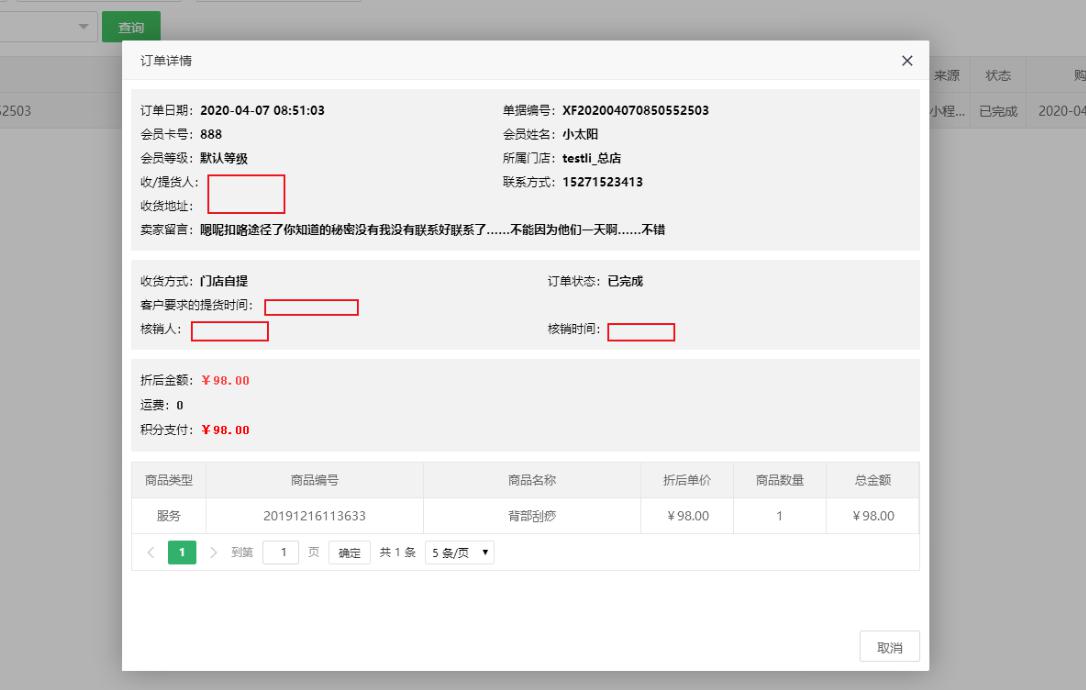Select page 1 in the pagination
Image resolution: width=1086 pixels, height=690 pixels.
pyautogui.click(x=182, y=552)
